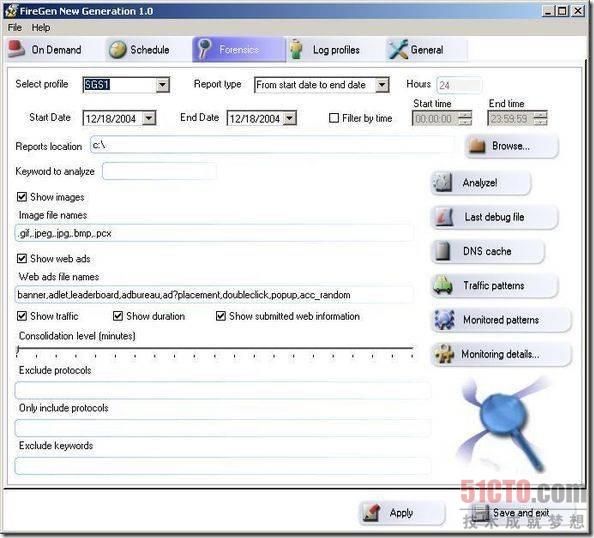This screenshot has width=594, height=538.
Task: Uncheck Show web ads
Action: [x=22, y=258]
